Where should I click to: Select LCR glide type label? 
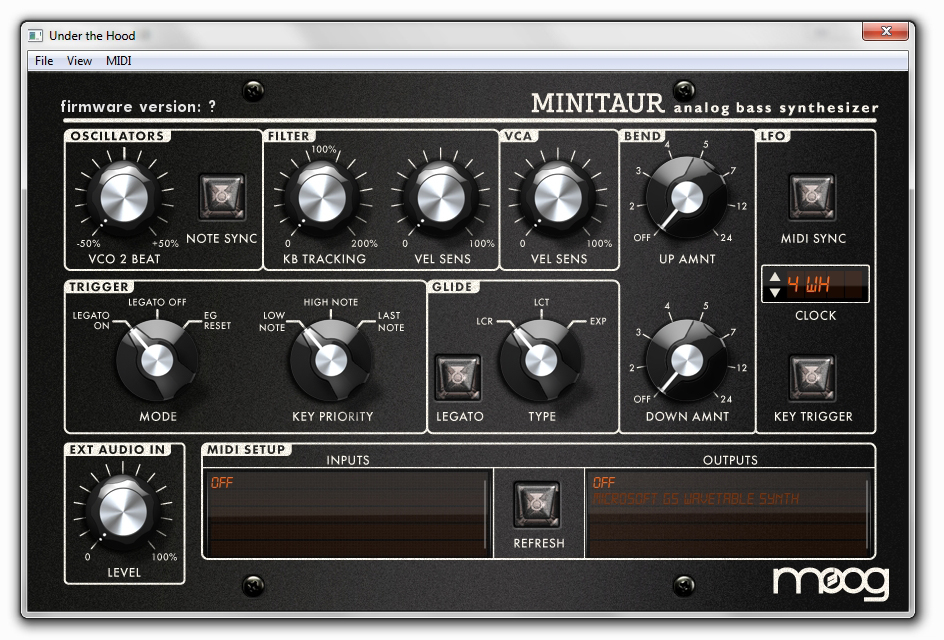(485, 321)
